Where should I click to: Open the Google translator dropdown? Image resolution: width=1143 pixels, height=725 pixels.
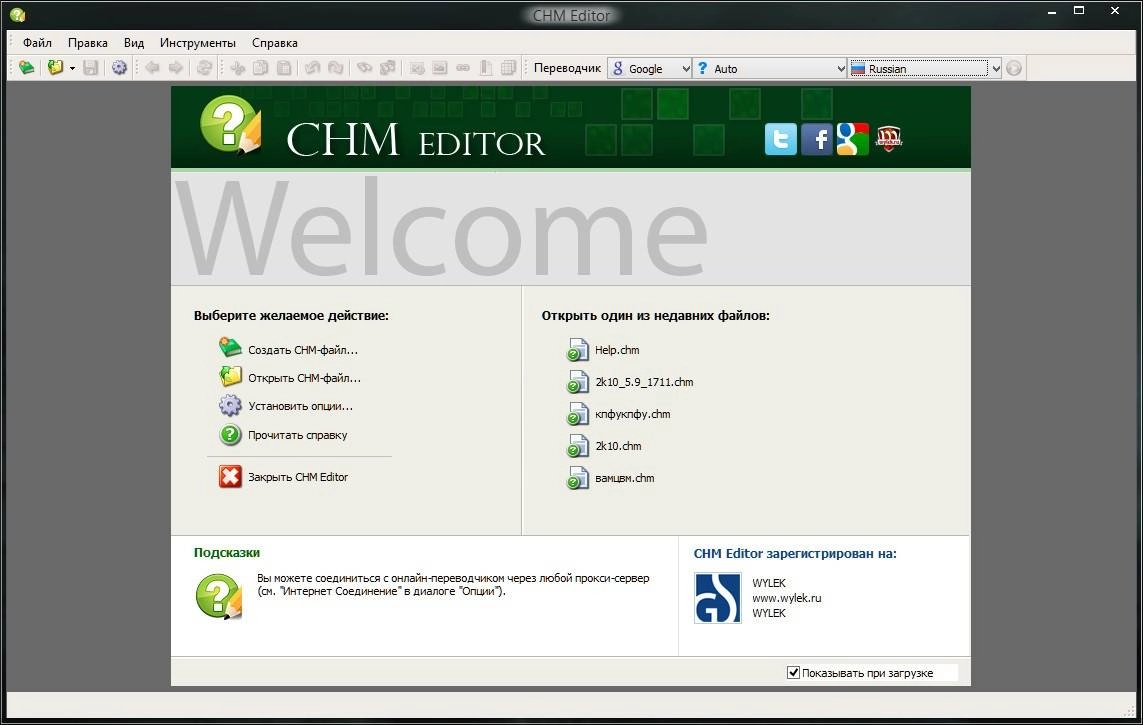tap(649, 68)
